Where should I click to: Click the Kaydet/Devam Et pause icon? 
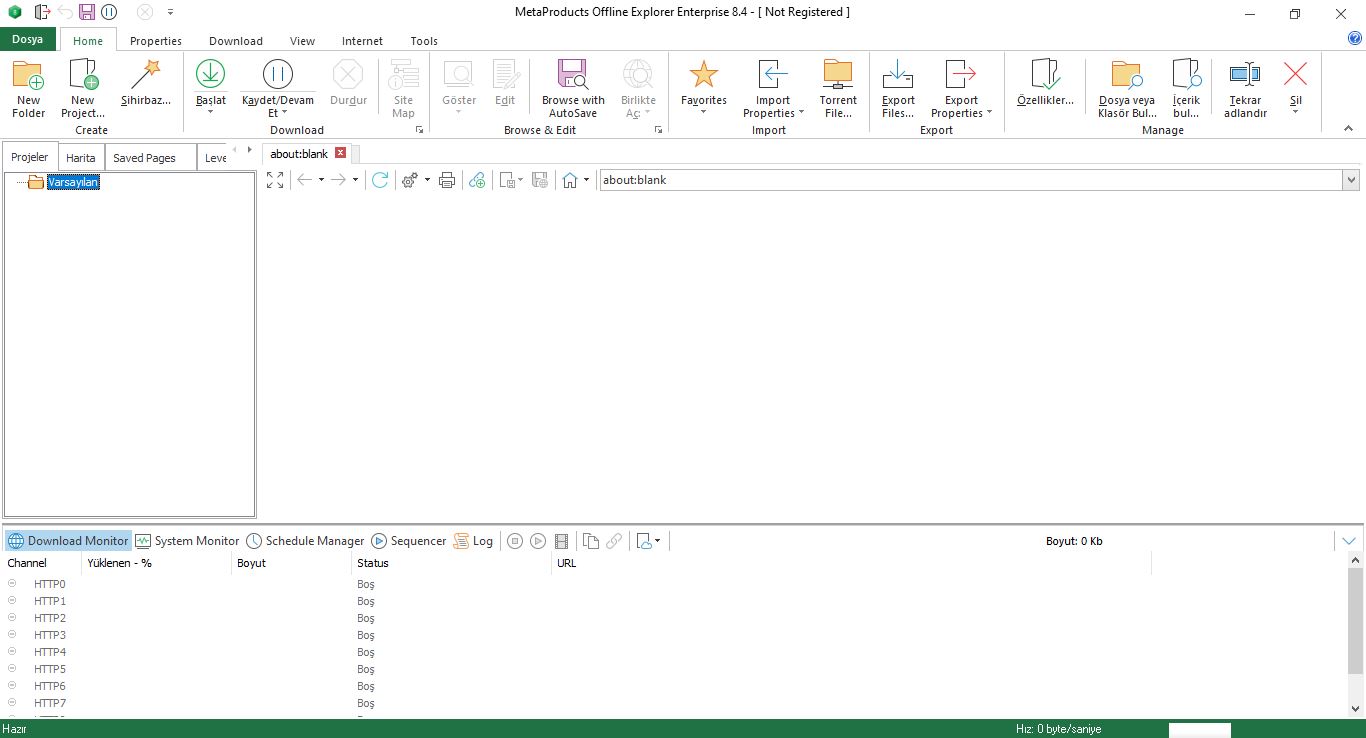coord(278,74)
